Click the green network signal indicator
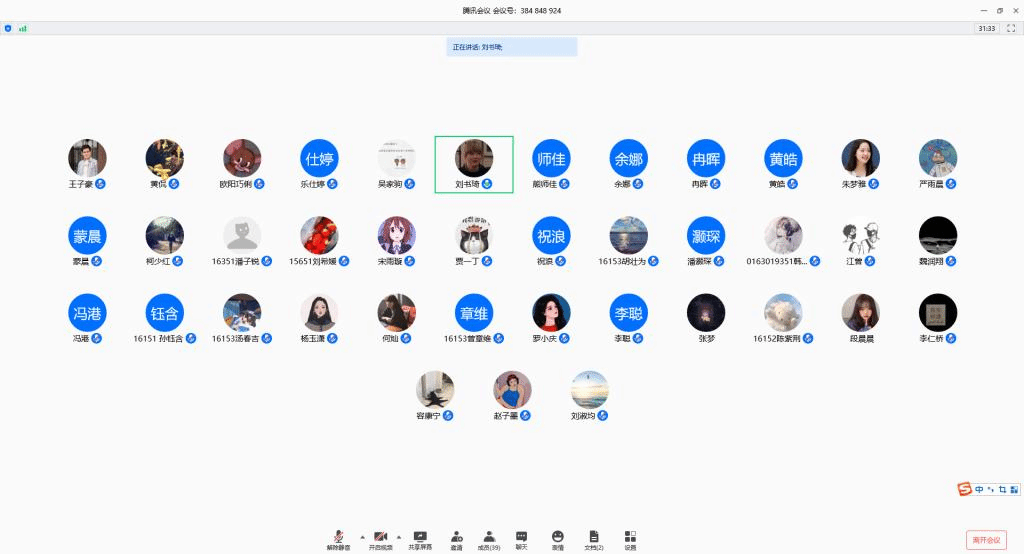 pos(23,29)
